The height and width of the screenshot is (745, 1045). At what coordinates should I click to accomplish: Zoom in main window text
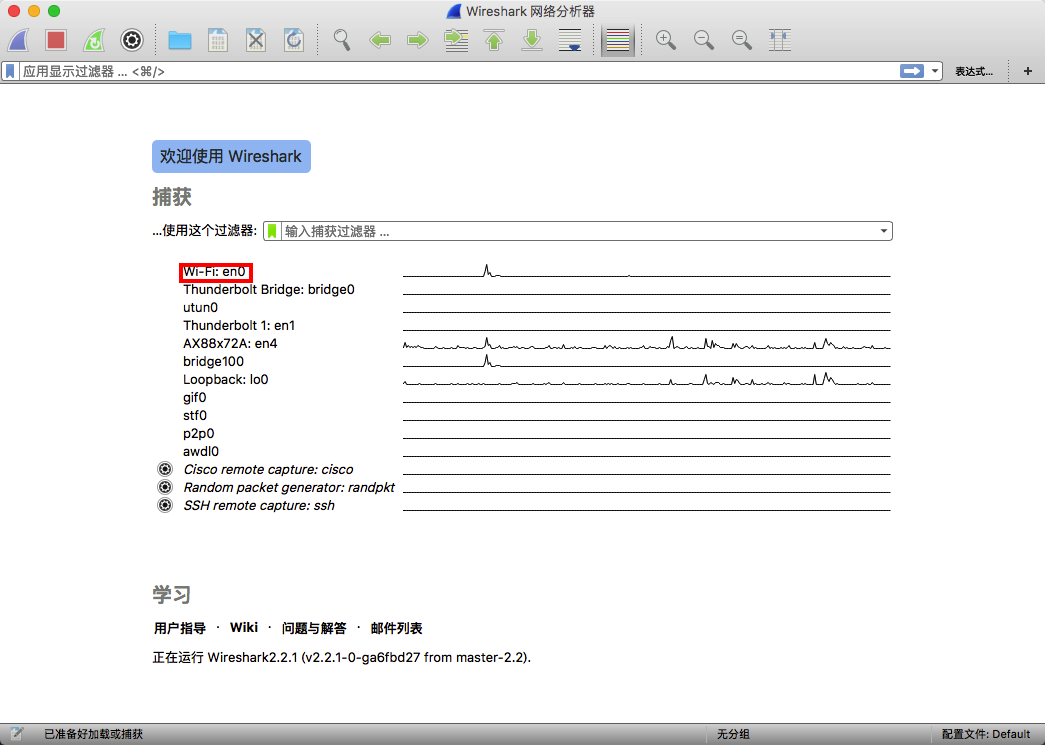pyautogui.click(x=666, y=40)
